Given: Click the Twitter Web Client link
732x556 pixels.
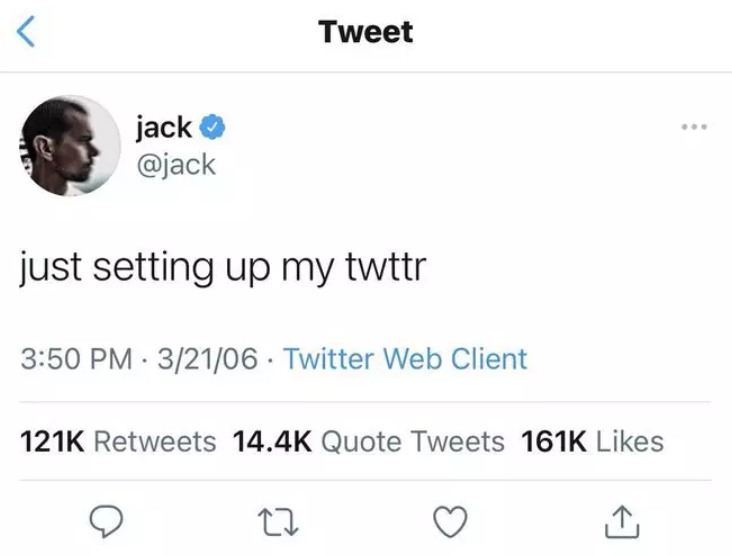Looking at the screenshot, I should pos(406,359).
